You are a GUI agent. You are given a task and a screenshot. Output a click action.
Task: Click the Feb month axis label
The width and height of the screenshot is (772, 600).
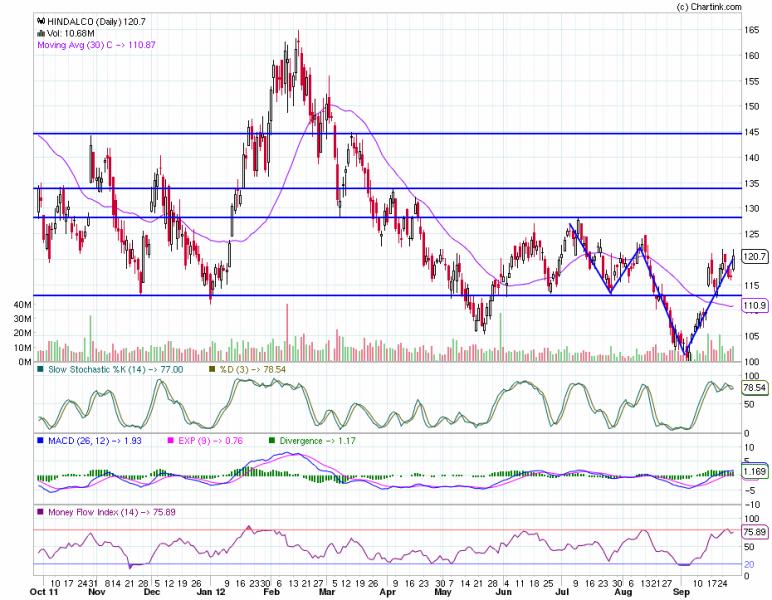[x=271, y=592]
